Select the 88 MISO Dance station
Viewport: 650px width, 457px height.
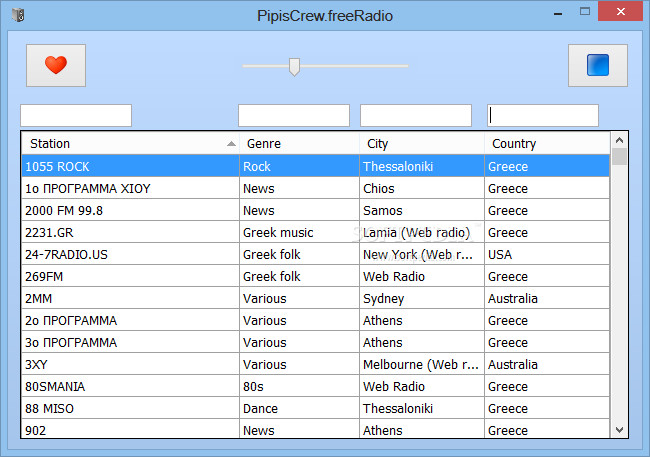click(315, 408)
